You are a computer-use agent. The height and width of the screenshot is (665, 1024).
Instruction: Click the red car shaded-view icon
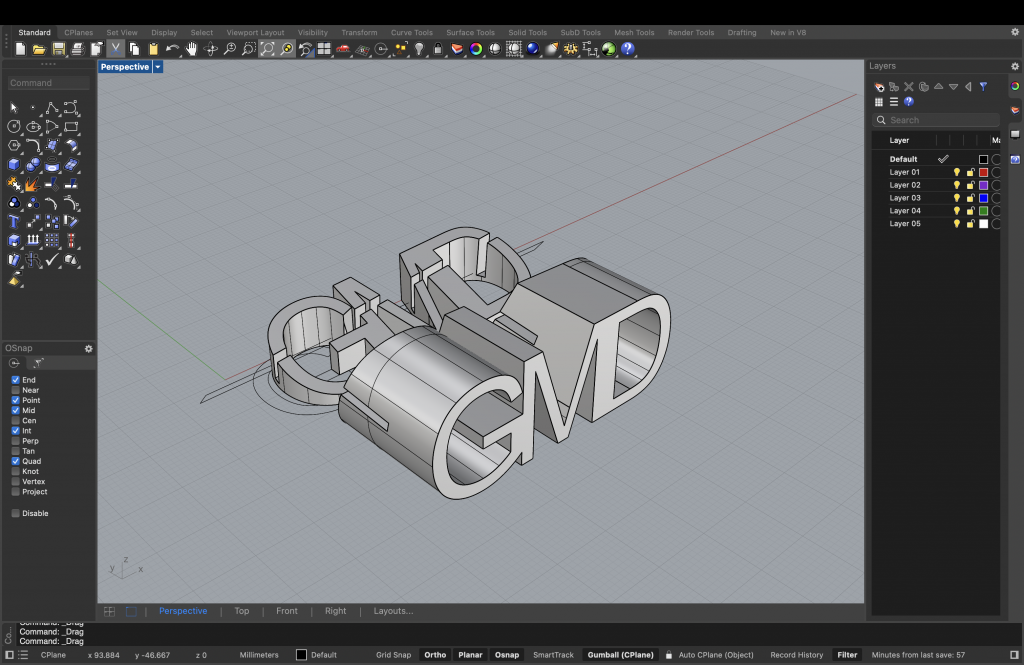click(343, 49)
